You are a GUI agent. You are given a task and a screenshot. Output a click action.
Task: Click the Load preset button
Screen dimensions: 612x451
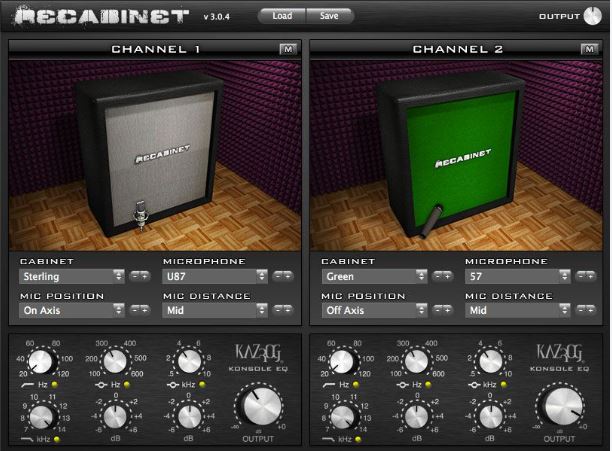tap(282, 16)
